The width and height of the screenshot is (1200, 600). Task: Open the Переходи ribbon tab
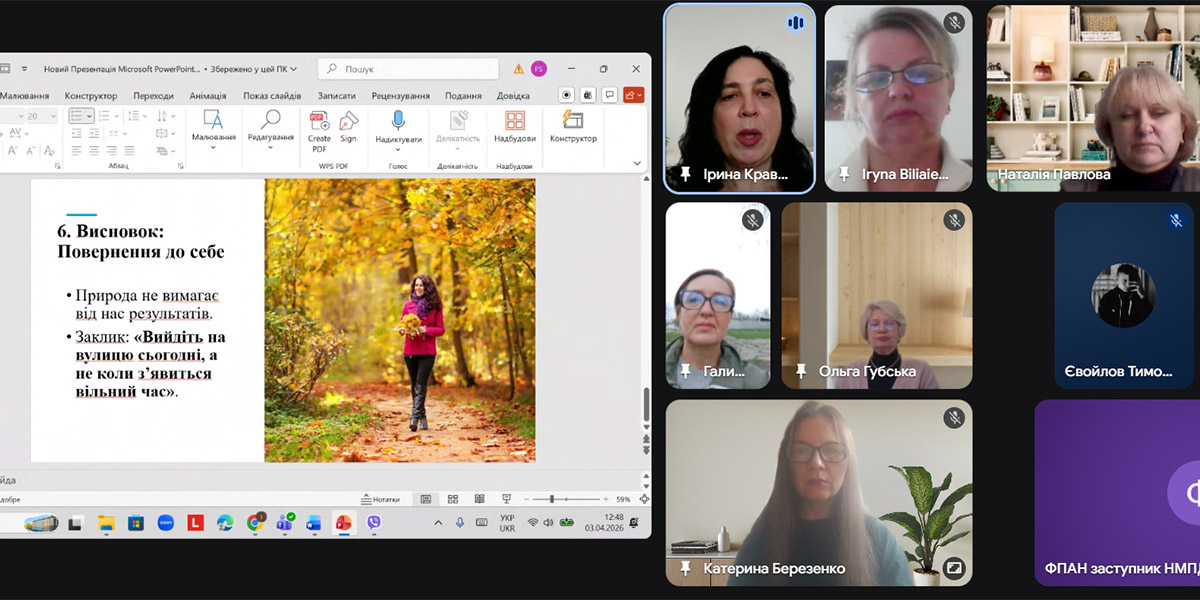tap(153, 96)
